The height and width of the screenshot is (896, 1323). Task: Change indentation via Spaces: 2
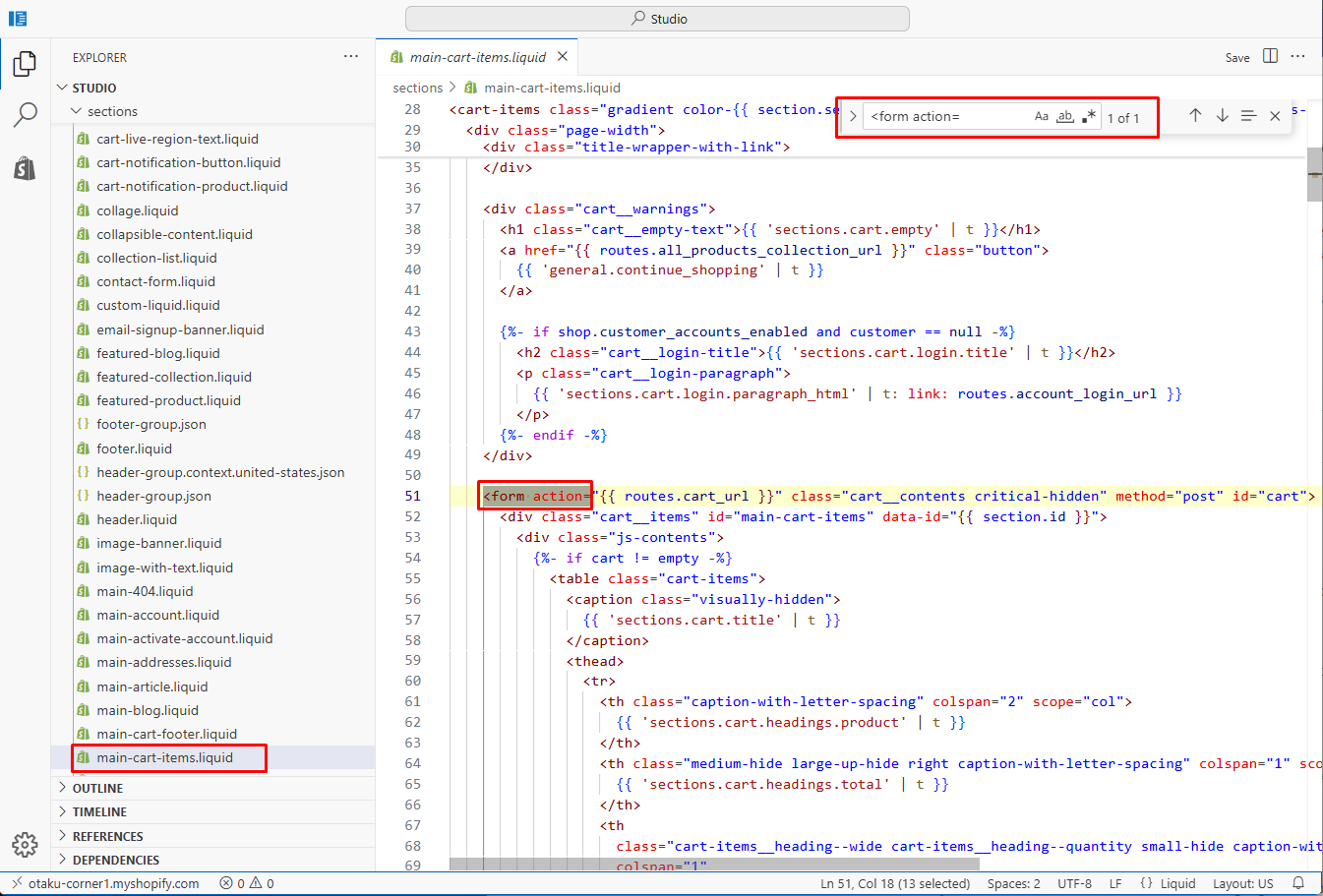(x=1013, y=883)
